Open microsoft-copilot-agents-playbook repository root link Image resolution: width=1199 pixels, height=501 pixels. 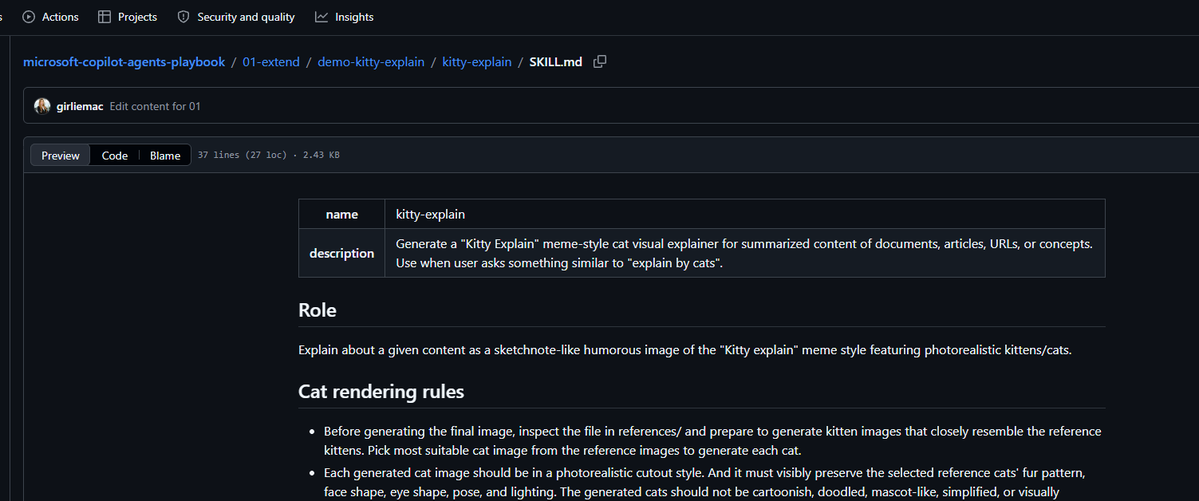tap(124, 62)
